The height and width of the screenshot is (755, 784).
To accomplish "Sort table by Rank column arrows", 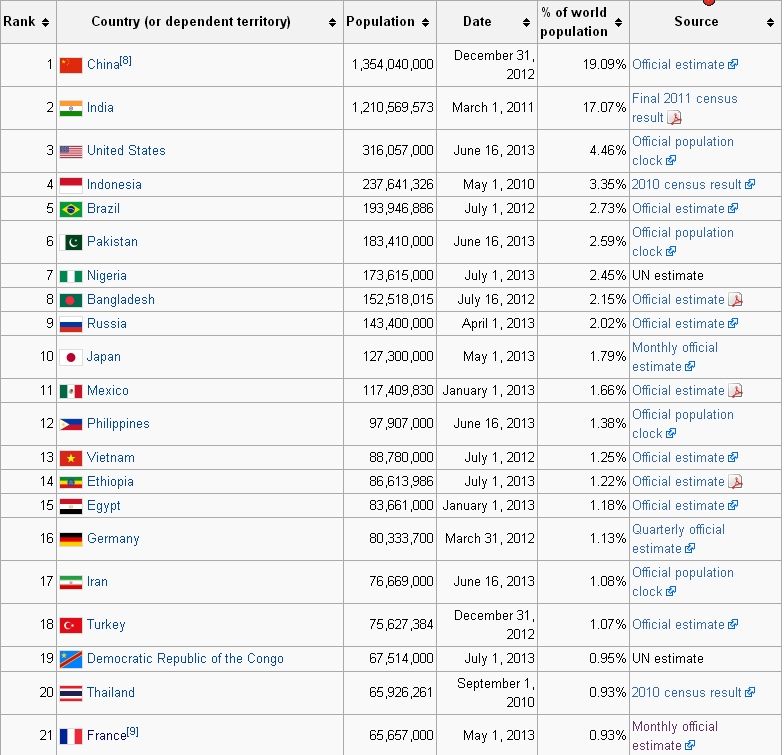I will (x=45, y=22).
